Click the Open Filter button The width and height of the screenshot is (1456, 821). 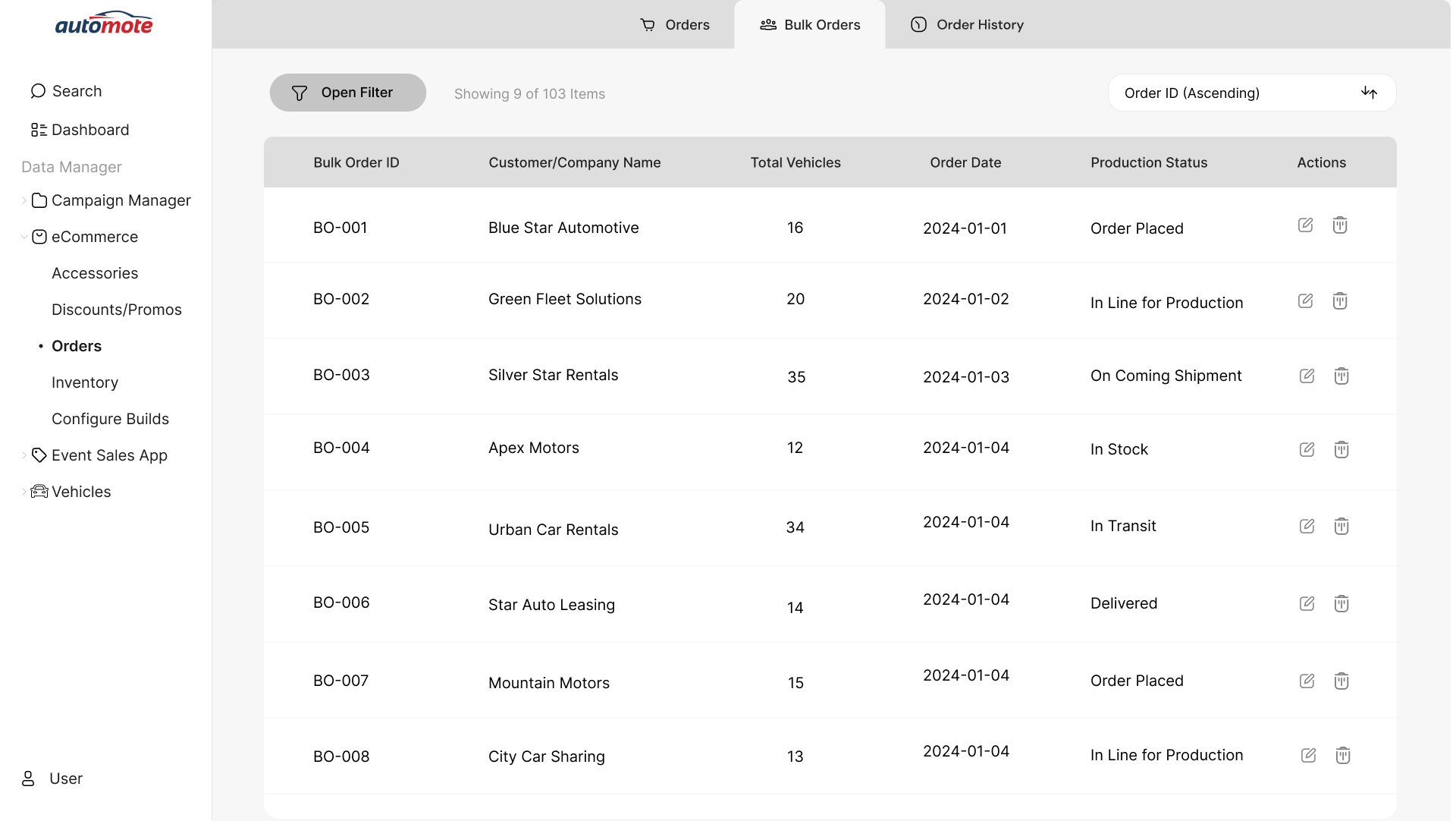[x=347, y=93]
